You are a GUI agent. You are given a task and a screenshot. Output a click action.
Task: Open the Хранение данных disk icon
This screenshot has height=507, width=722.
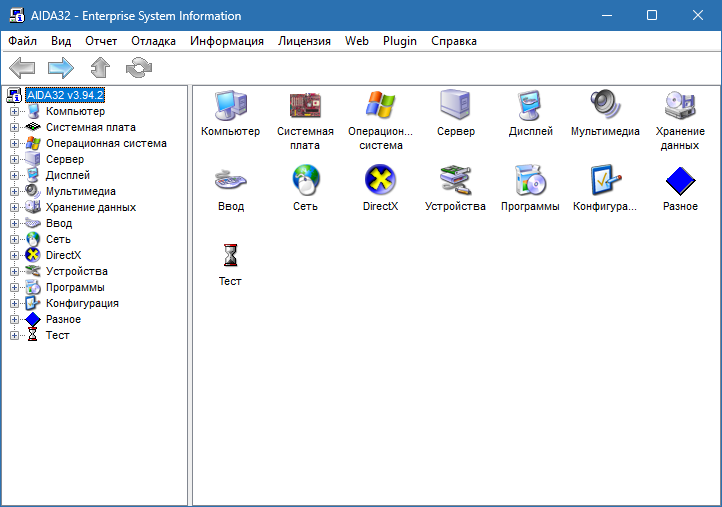pos(680,105)
